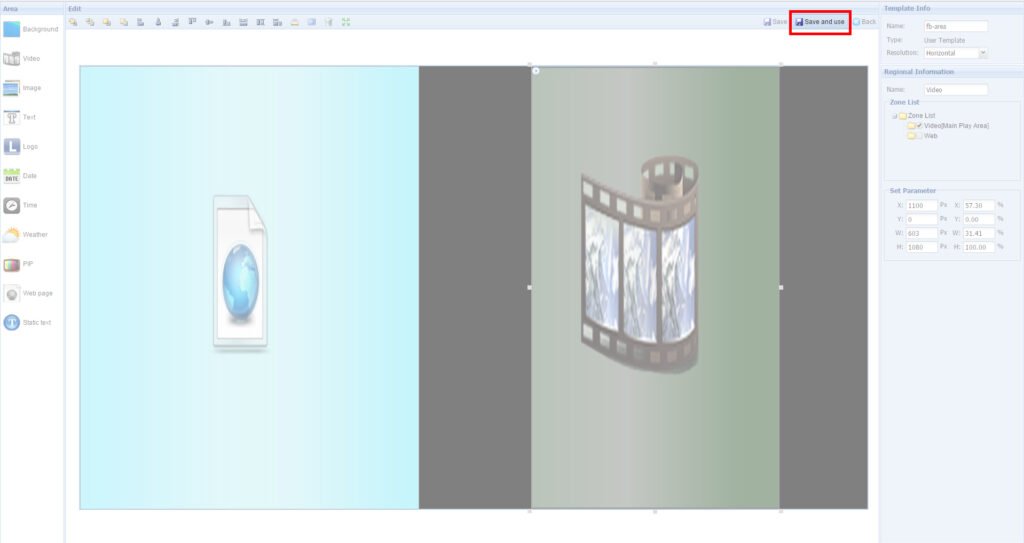Toggle the Video[Main Play Area] checkbox
Viewport: 1024px width, 543px height.
coord(919,125)
